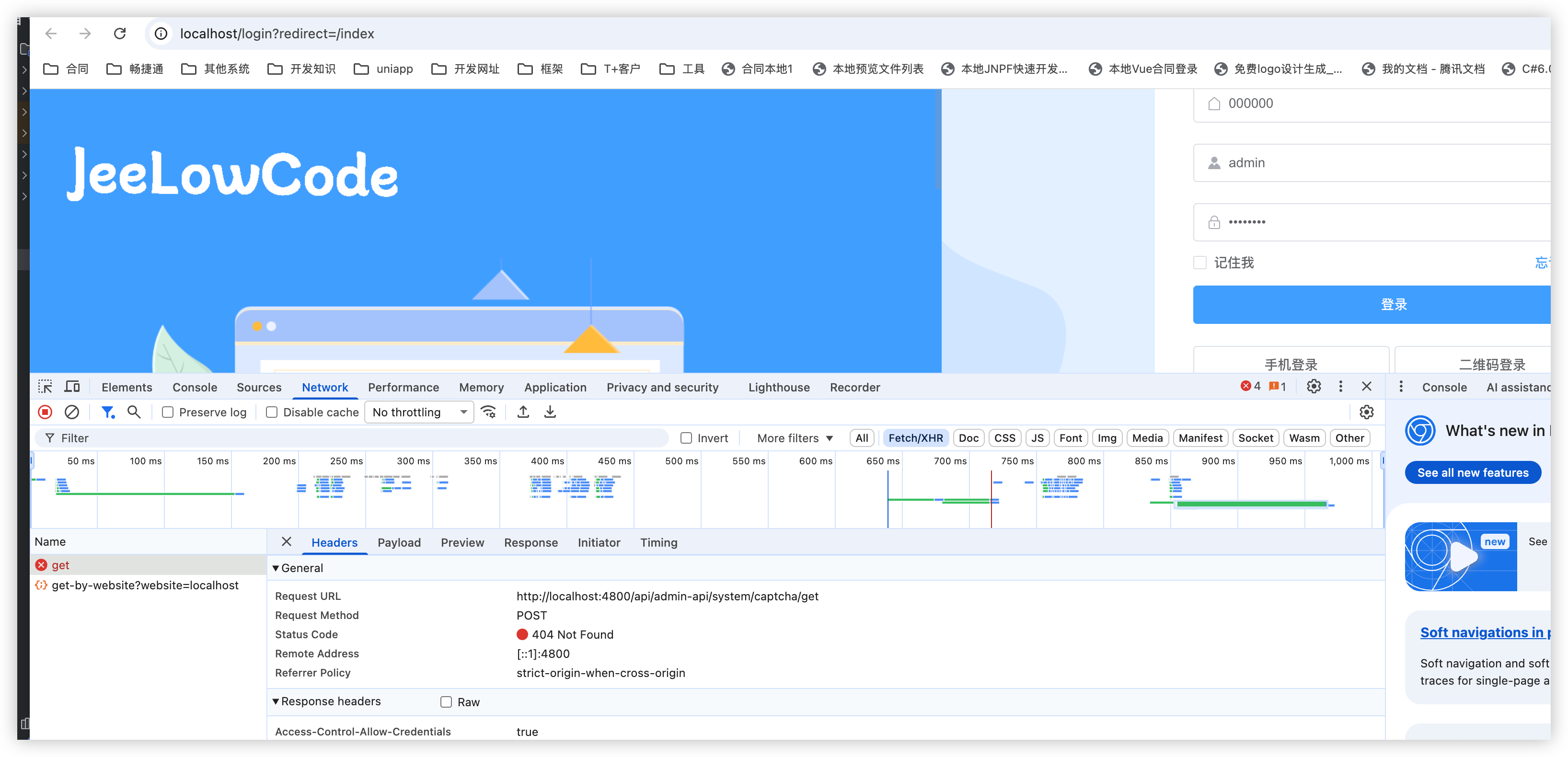1568x757 pixels.
Task: Enable the Preserve log checkbox
Action: point(168,412)
